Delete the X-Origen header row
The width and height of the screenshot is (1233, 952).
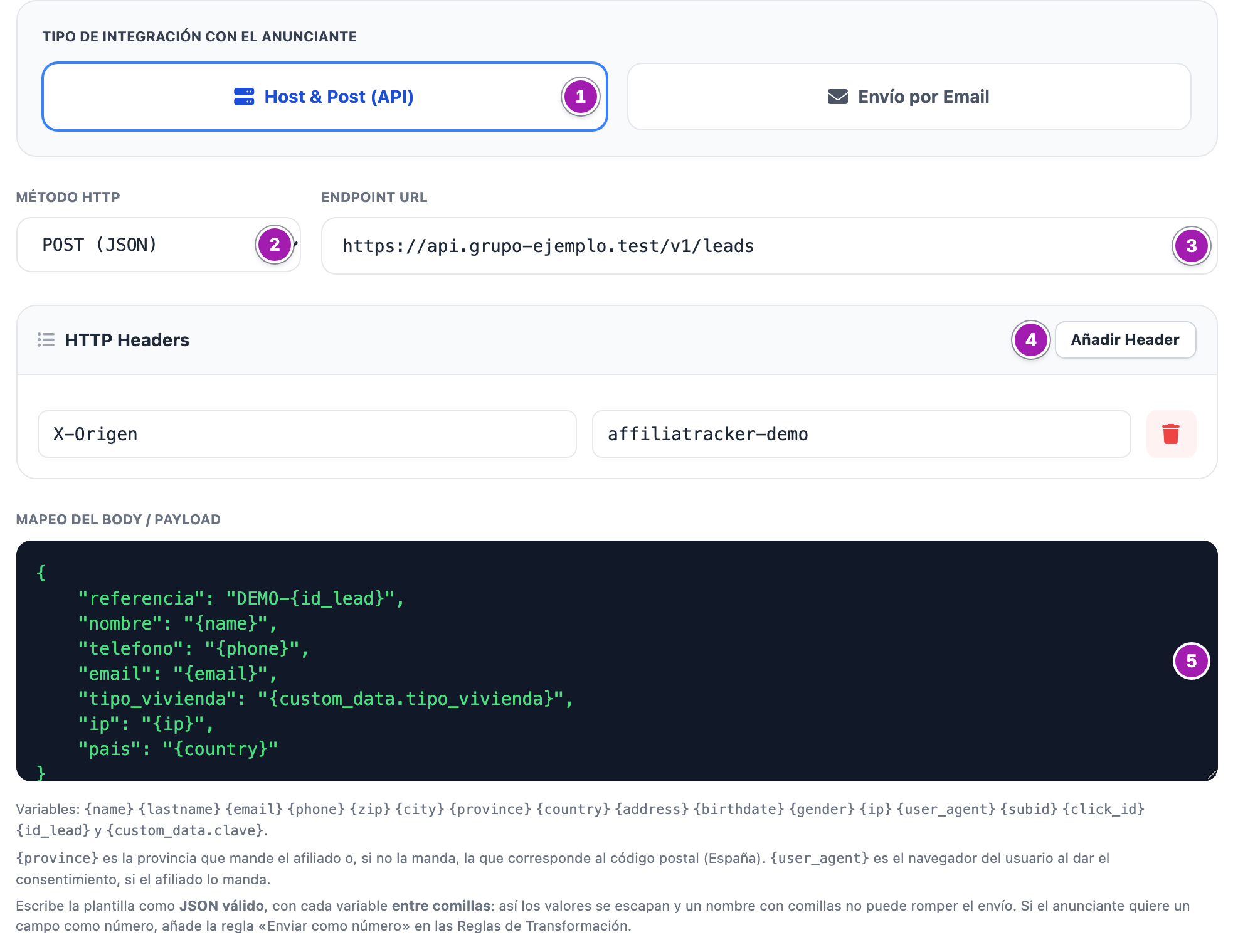pyautogui.click(x=1171, y=434)
